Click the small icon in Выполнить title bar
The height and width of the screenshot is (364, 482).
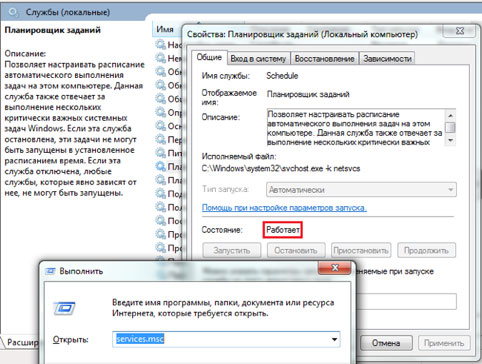(x=50, y=271)
